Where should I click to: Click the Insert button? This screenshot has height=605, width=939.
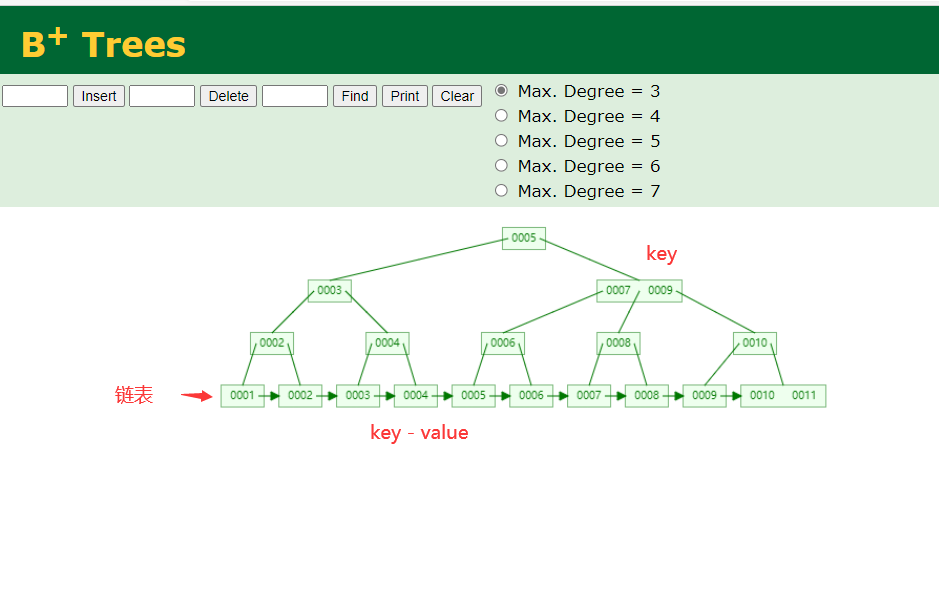click(99, 96)
